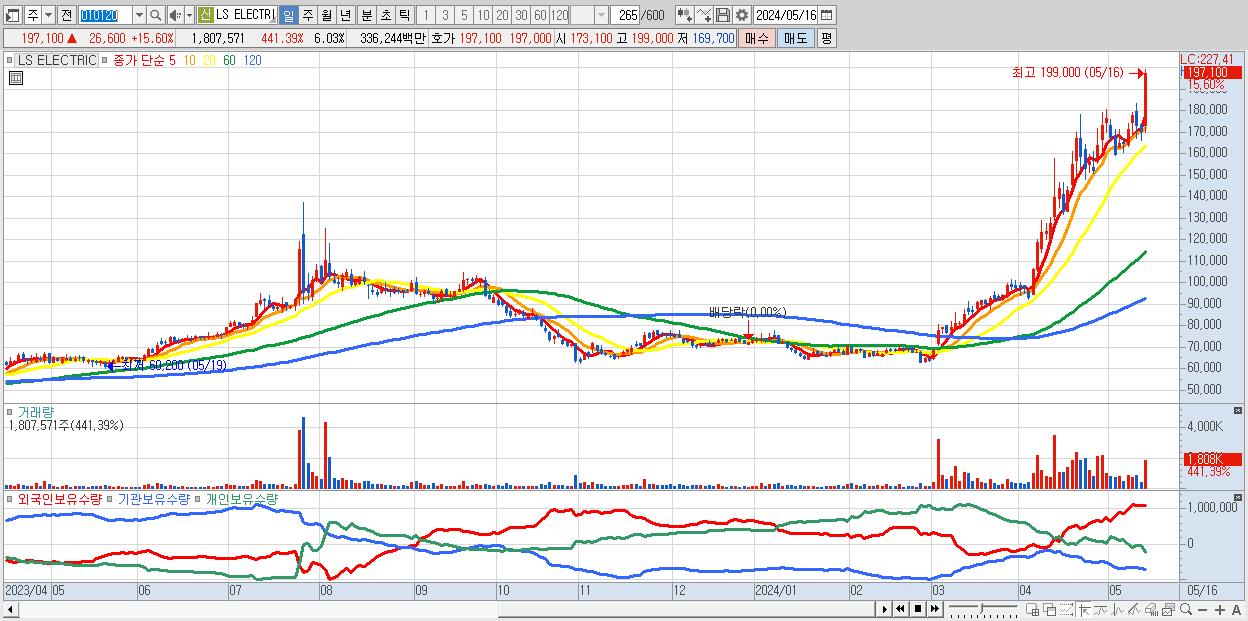Choose the 120 interval button

[559, 15]
